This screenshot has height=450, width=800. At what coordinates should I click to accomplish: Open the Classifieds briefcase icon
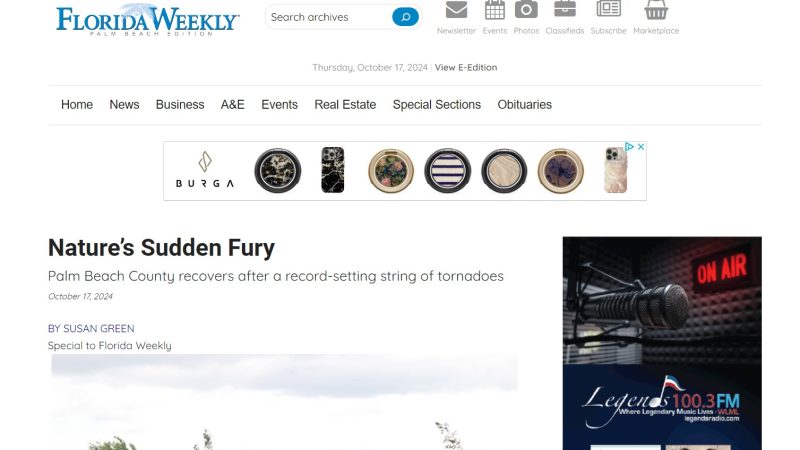565,9
